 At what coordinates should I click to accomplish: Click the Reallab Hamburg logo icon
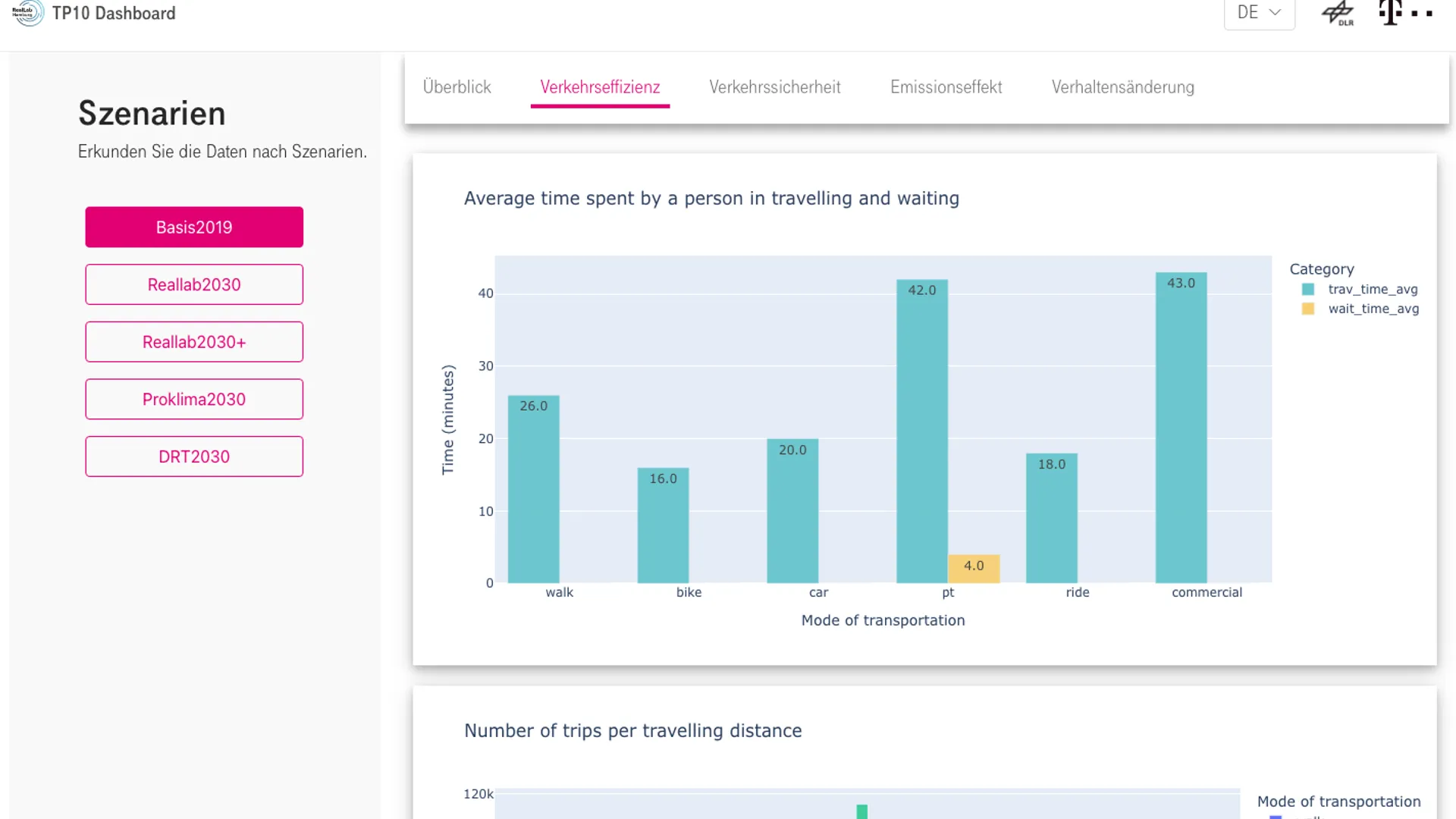28,12
